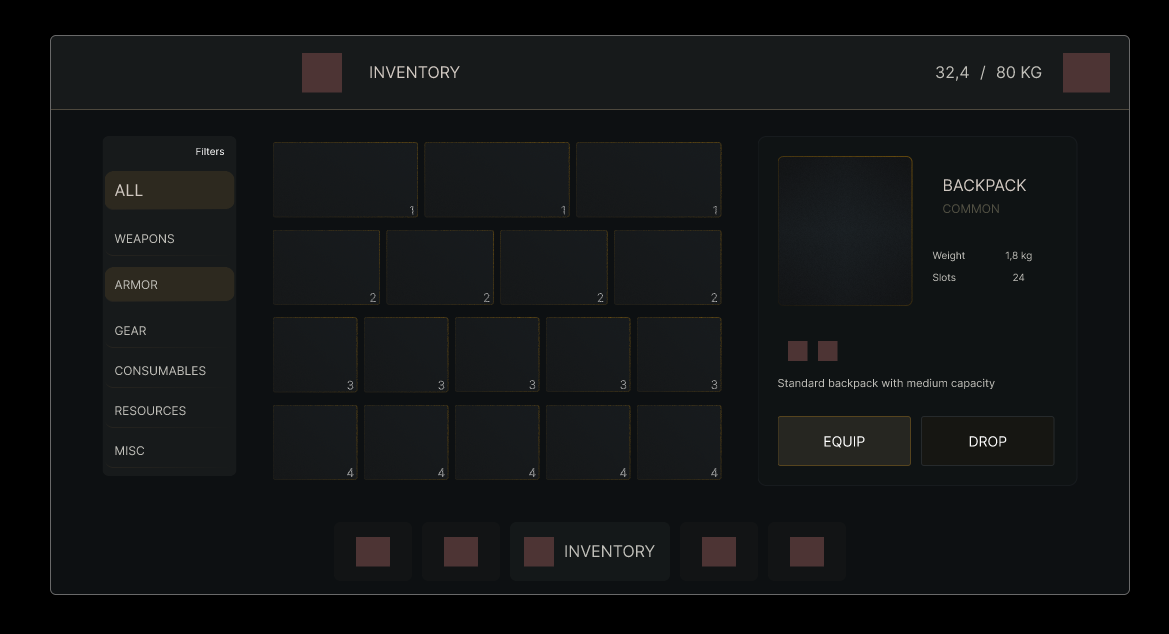Select the first item slot numbered 4

pyautogui.click(x=315, y=442)
